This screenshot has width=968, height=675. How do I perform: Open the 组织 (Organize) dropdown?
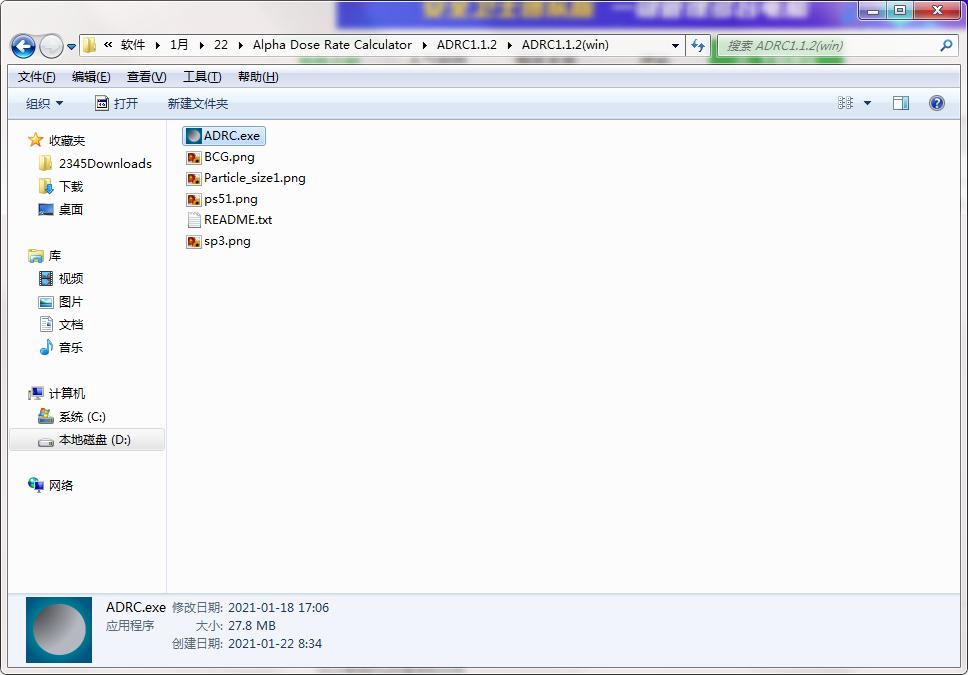44,104
